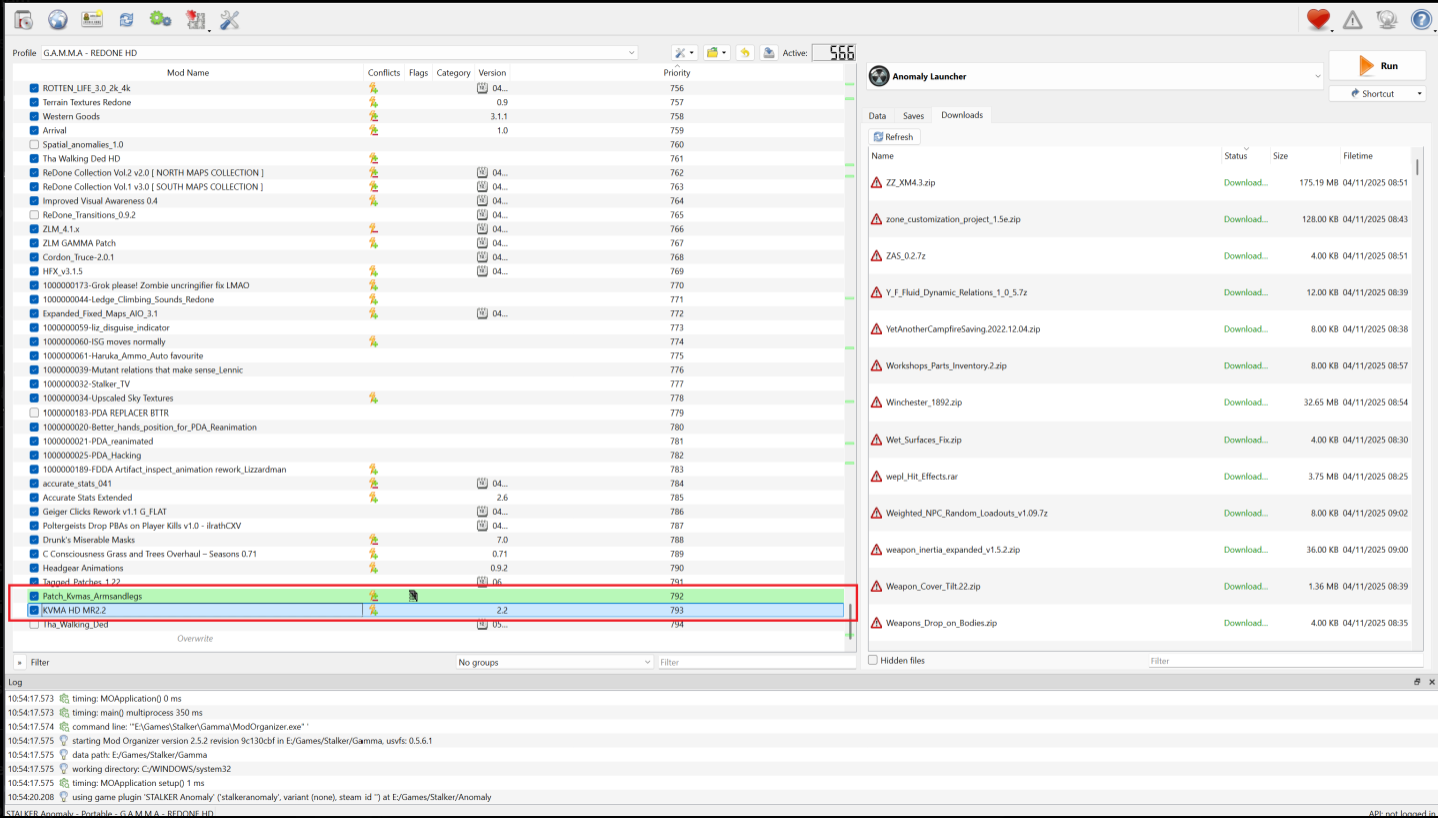This screenshot has height=818, width=1438.
Task: Disable the KVMA HD MR2.2 checkbox
Action: (x=34, y=610)
